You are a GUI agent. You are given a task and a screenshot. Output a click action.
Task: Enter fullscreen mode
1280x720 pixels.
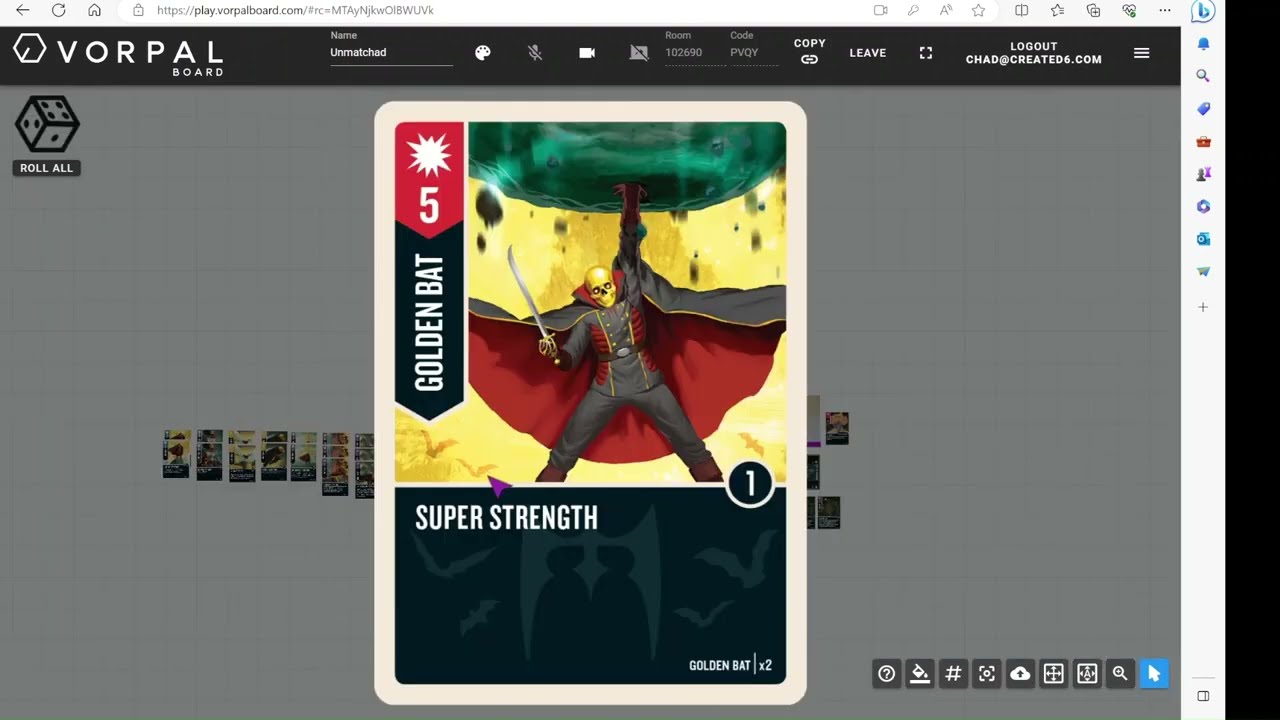click(x=926, y=53)
